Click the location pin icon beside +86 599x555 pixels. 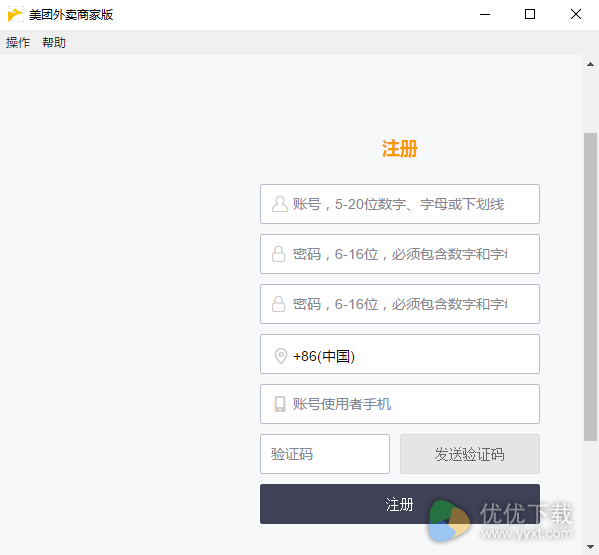[x=281, y=356]
